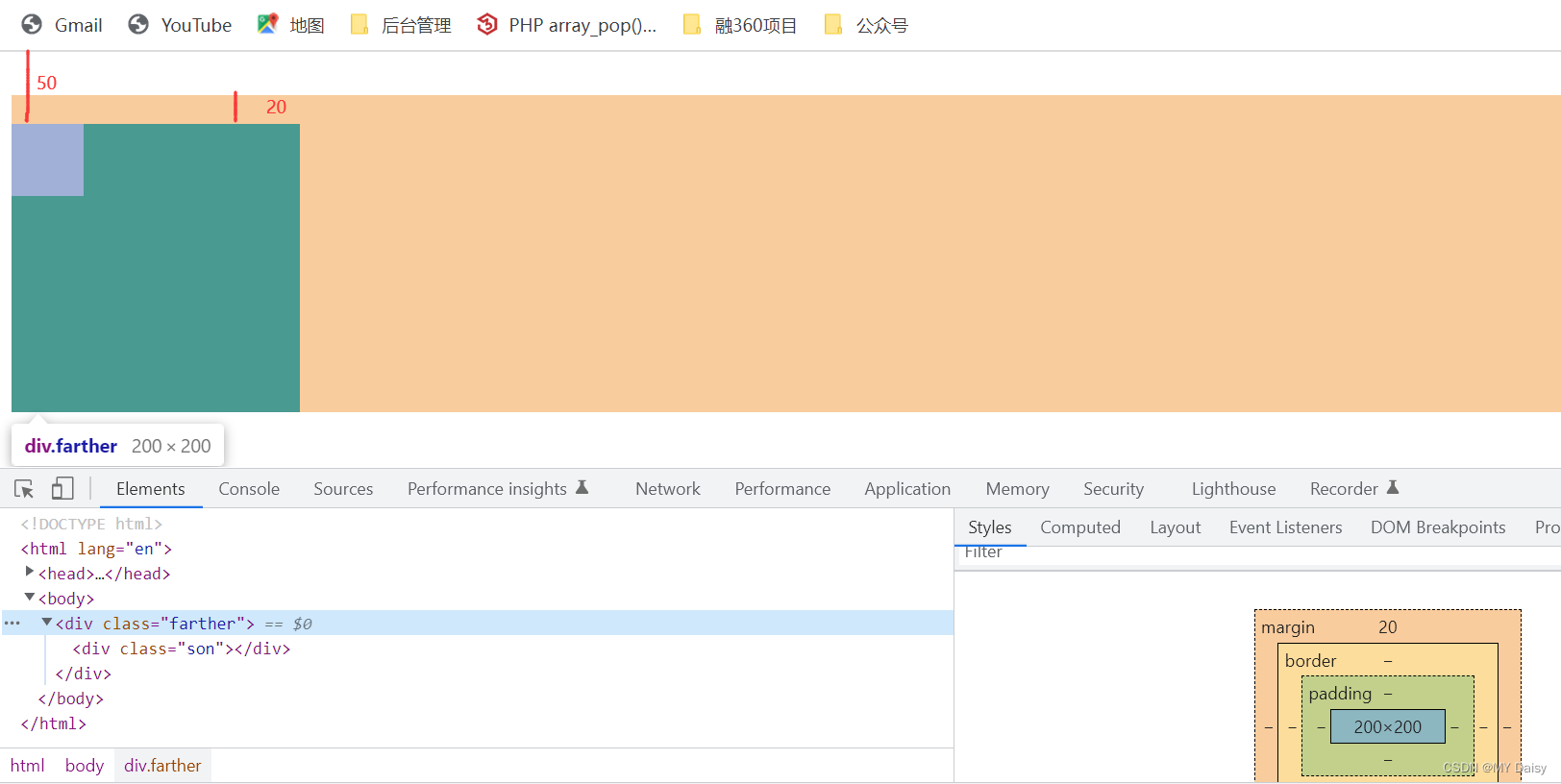Click the div.farther breadcrumb
This screenshot has height=784, width=1561.
tap(162, 766)
